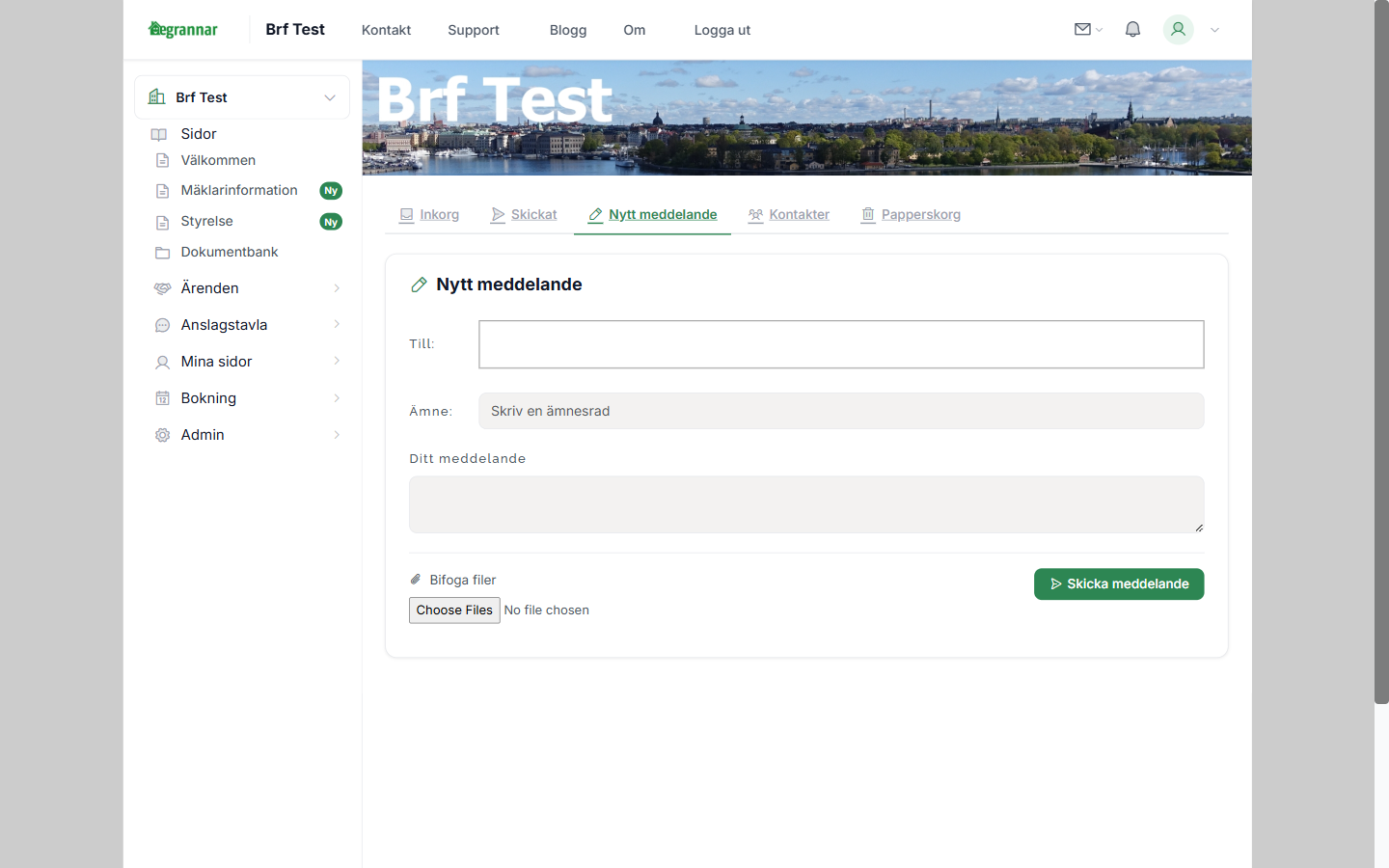Click the people icon on Kontakter tab
Viewport: 1389px width, 868px height.
click(x=755, y=214)
